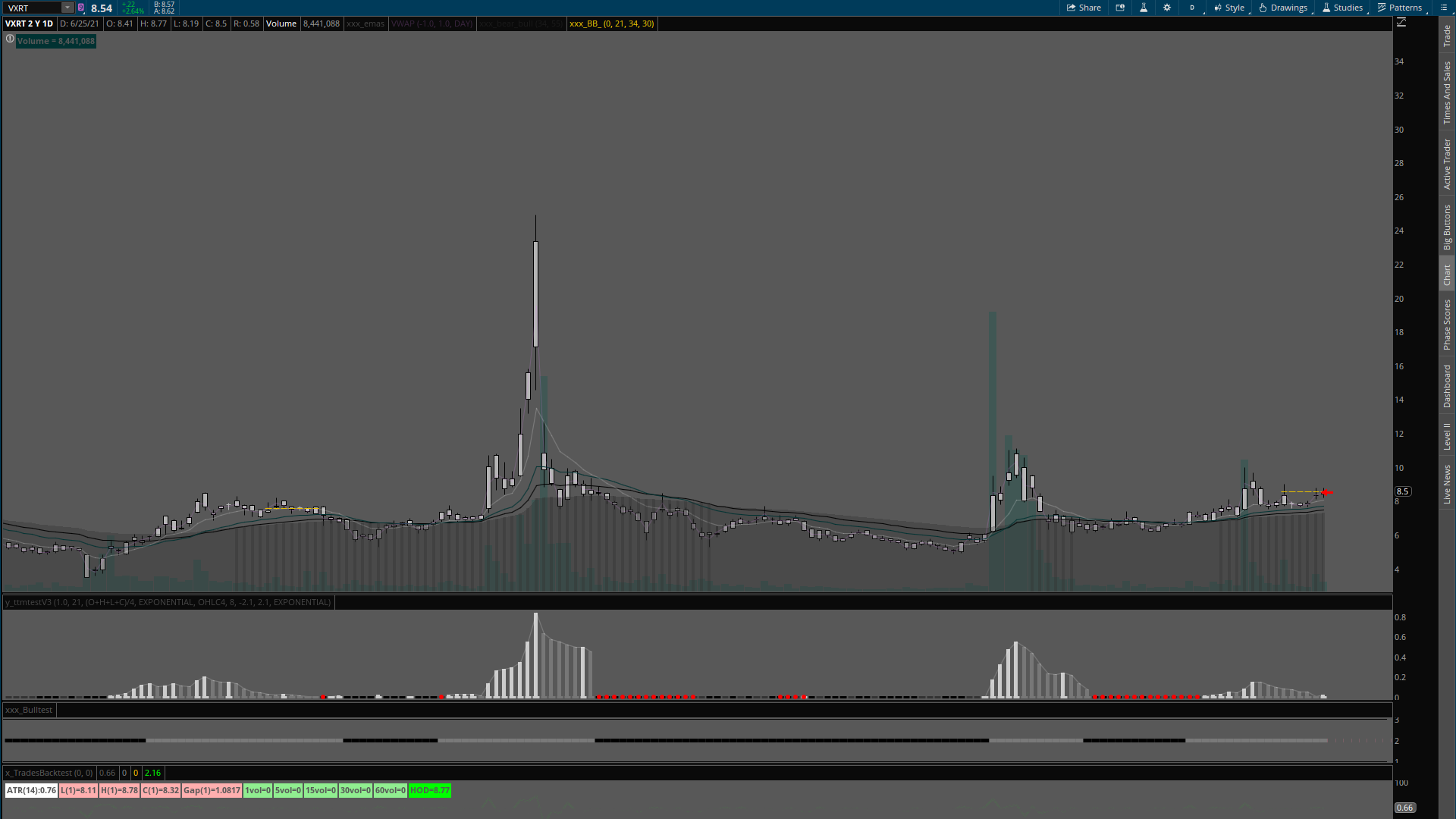Toggle the Level II side panel
The width and height of the screenshot is (1456, 819).
pos(1447,436)
